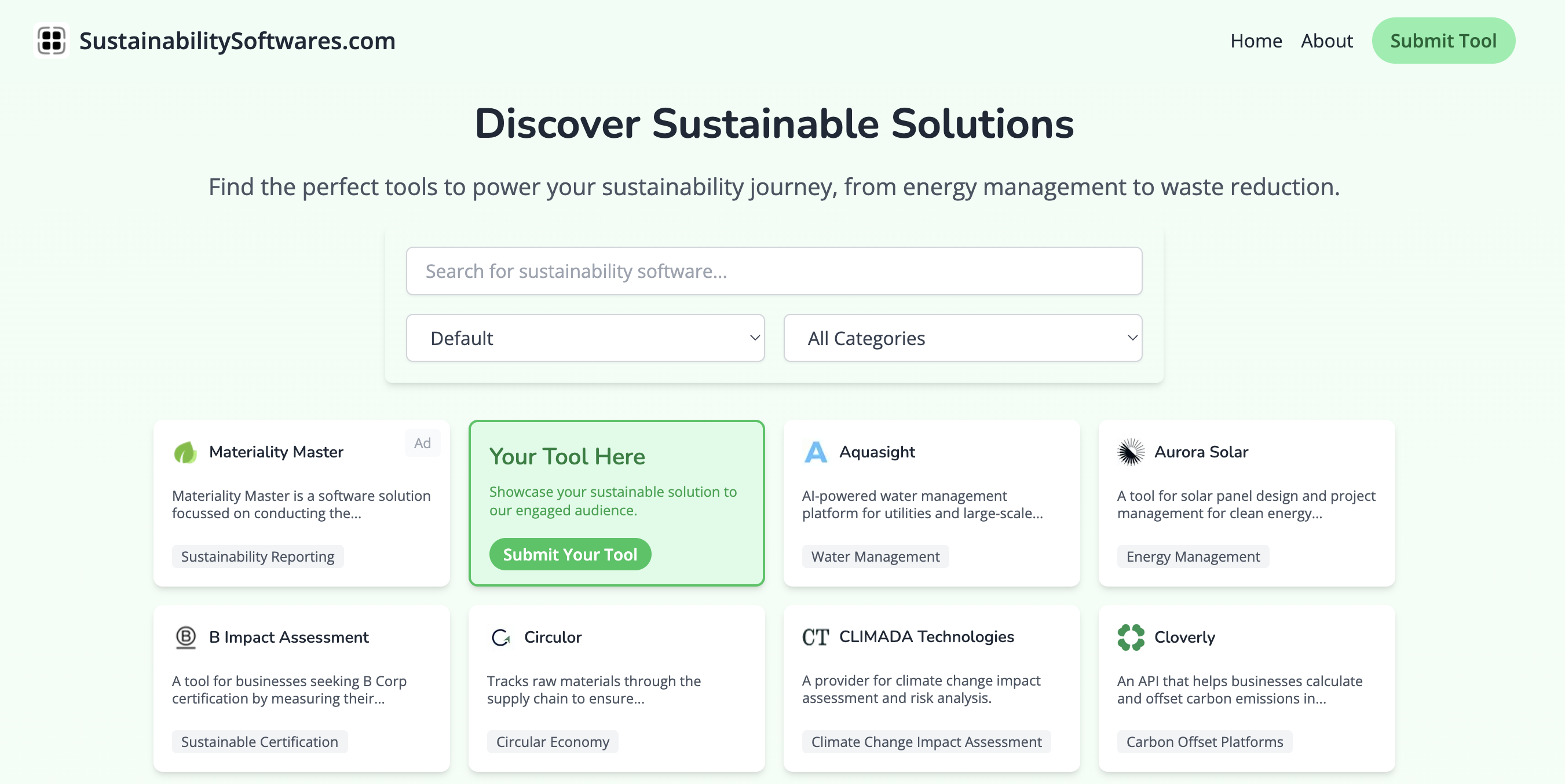Open the About page link
1565x784 pixels.
point(1326,41)
